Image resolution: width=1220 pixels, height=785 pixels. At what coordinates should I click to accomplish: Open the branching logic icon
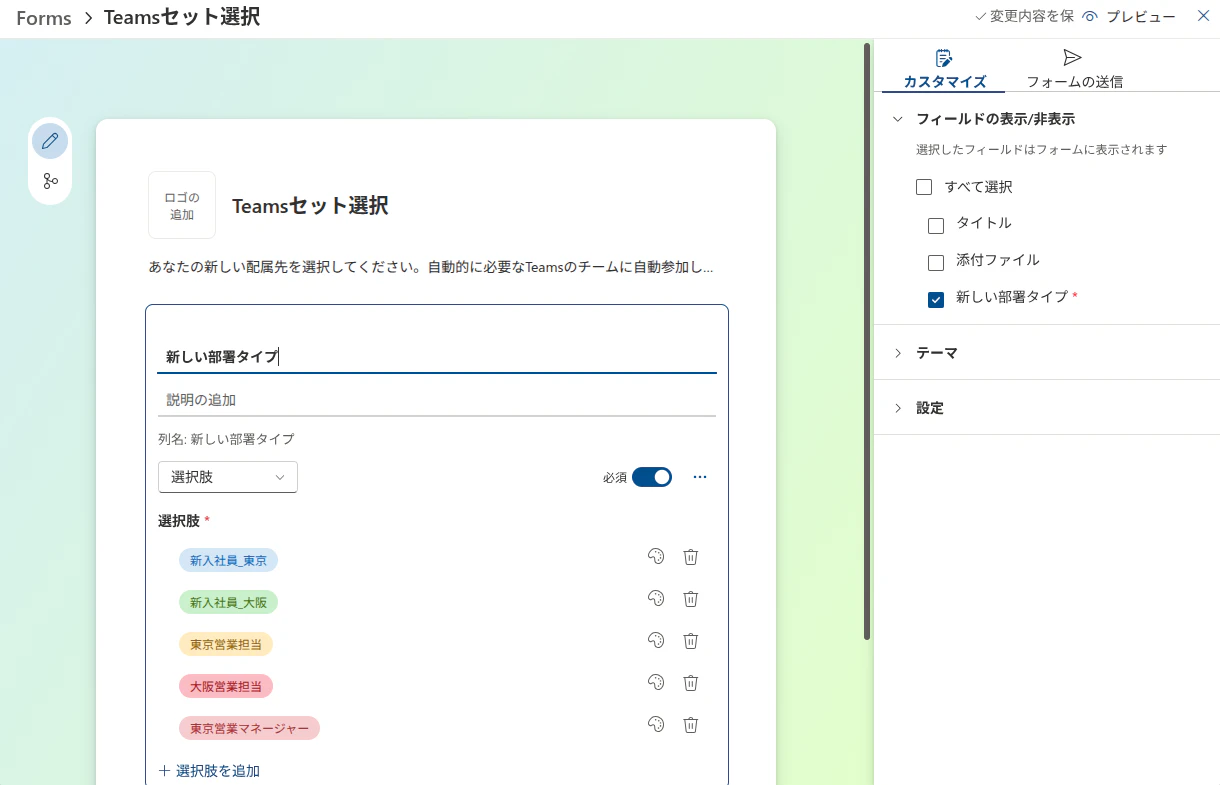(50, 181)
